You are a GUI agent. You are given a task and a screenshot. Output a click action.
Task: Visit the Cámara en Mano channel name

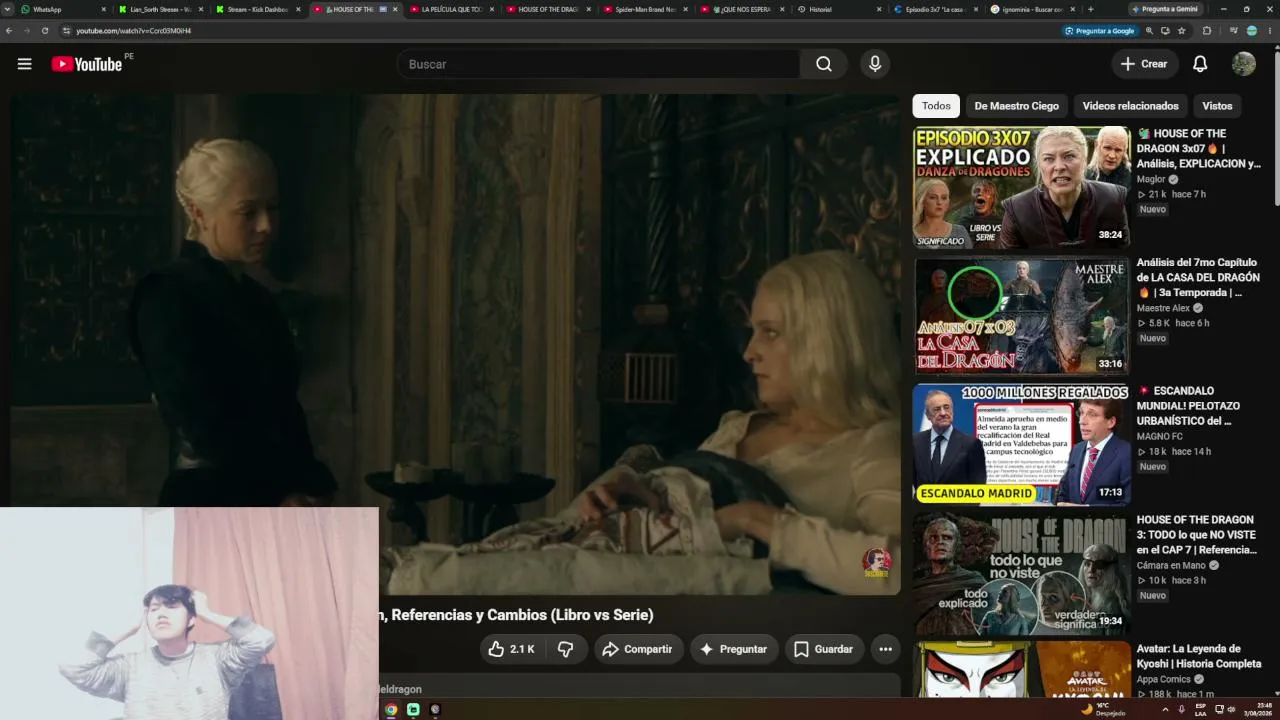click(1171, 566)
